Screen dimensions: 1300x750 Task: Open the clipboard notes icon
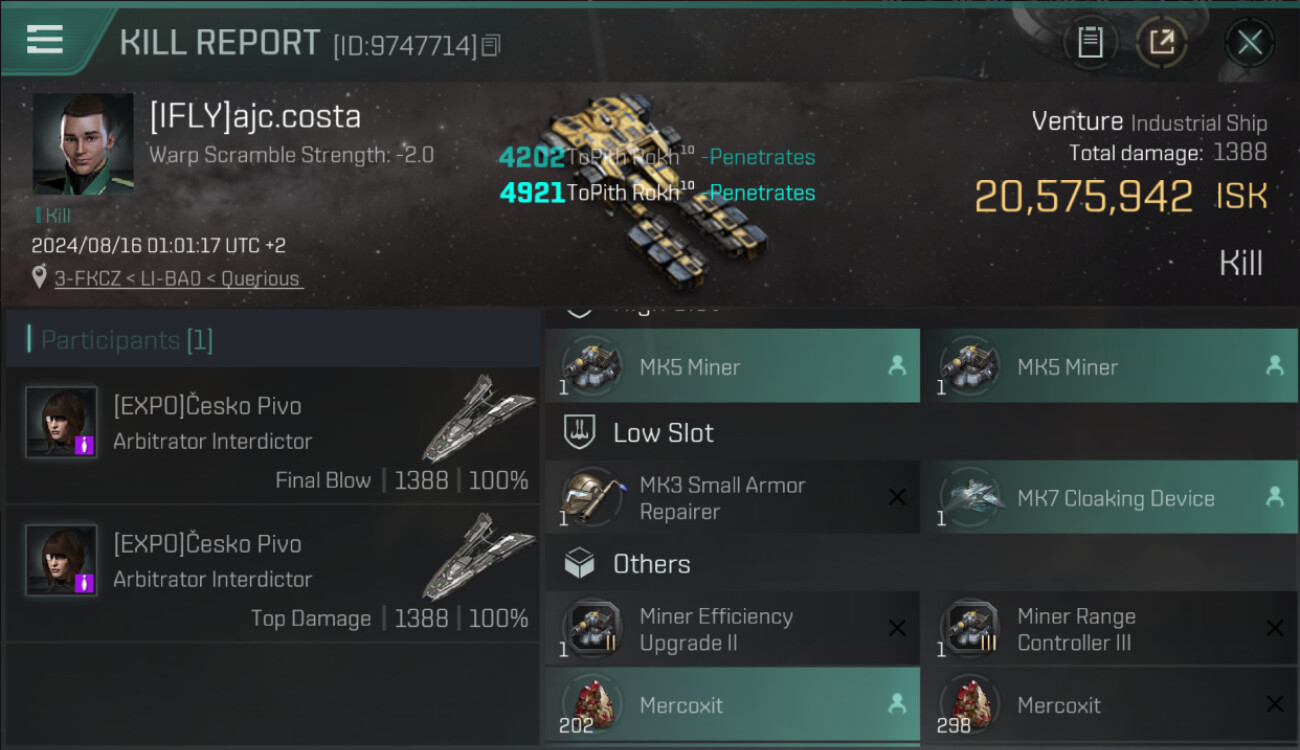[x=1090, y=43]
